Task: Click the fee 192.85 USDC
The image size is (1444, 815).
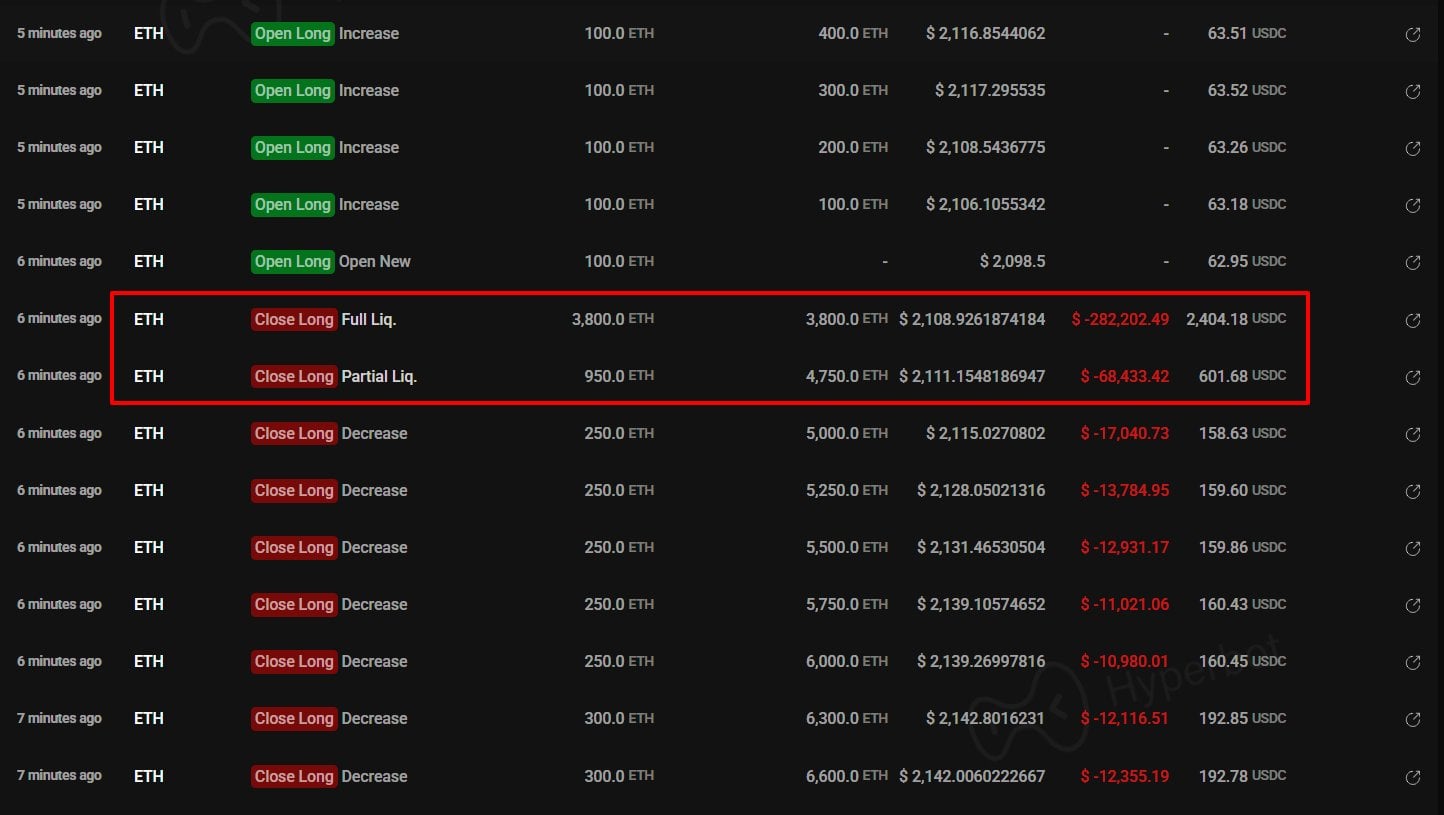Action: (1243, 718)
